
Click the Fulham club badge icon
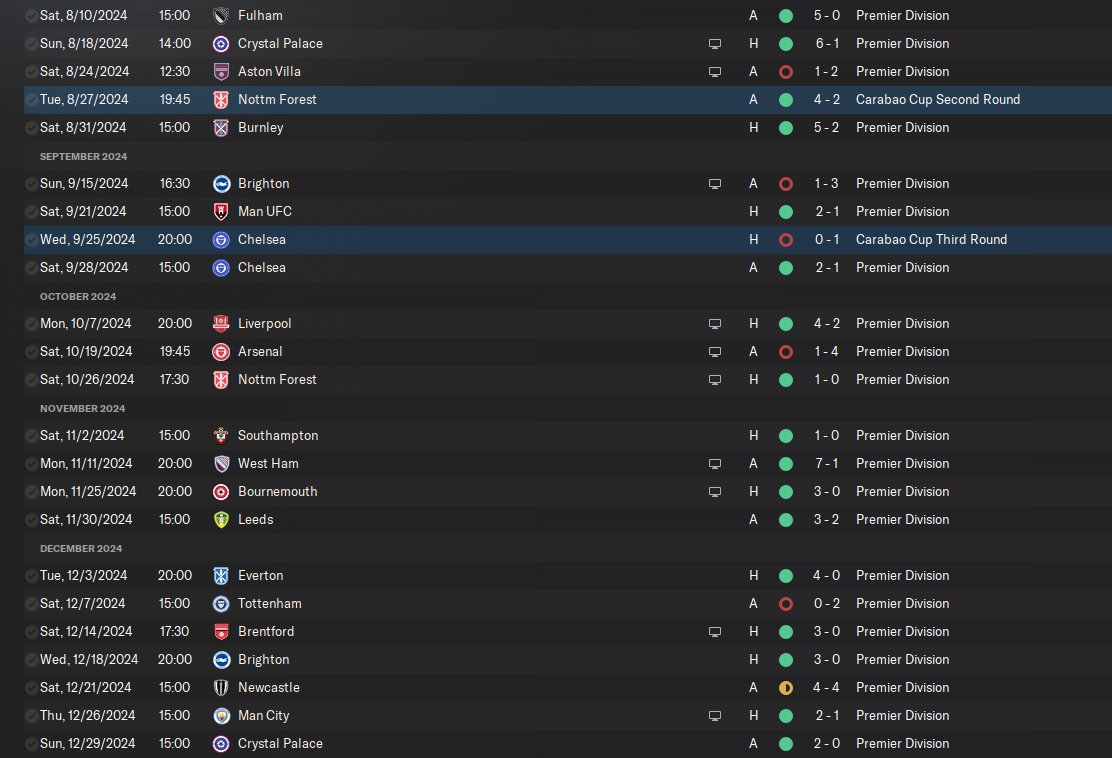pos(221,16)
